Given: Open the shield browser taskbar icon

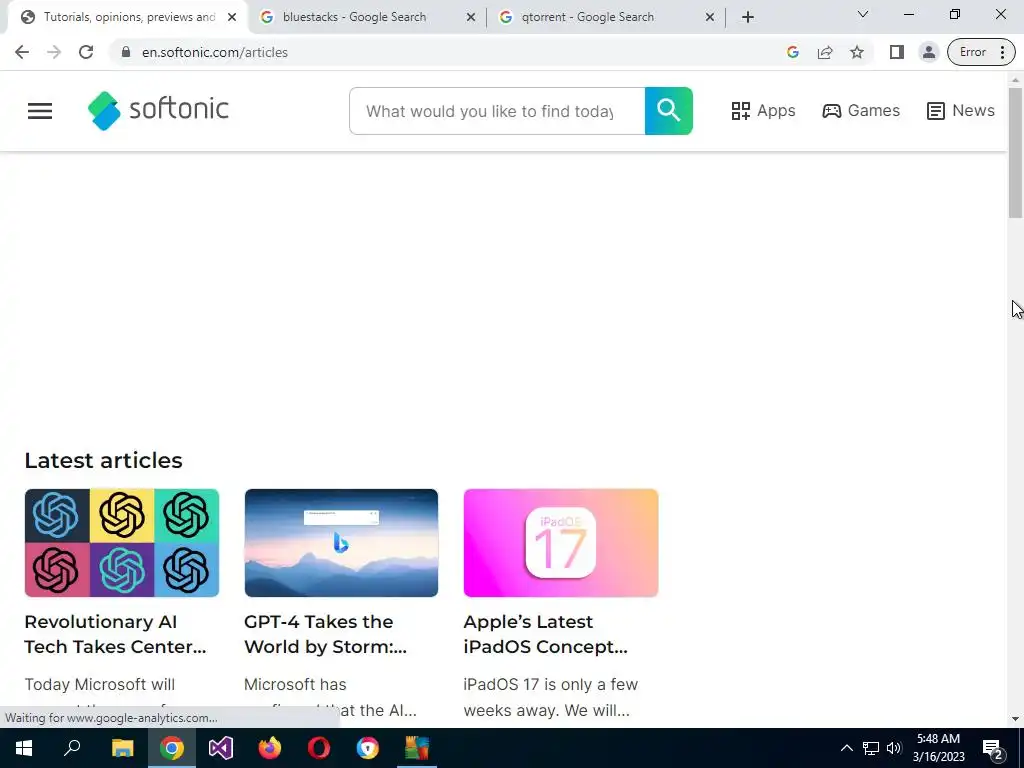Looking at the screenshot, I should (368, 748).
